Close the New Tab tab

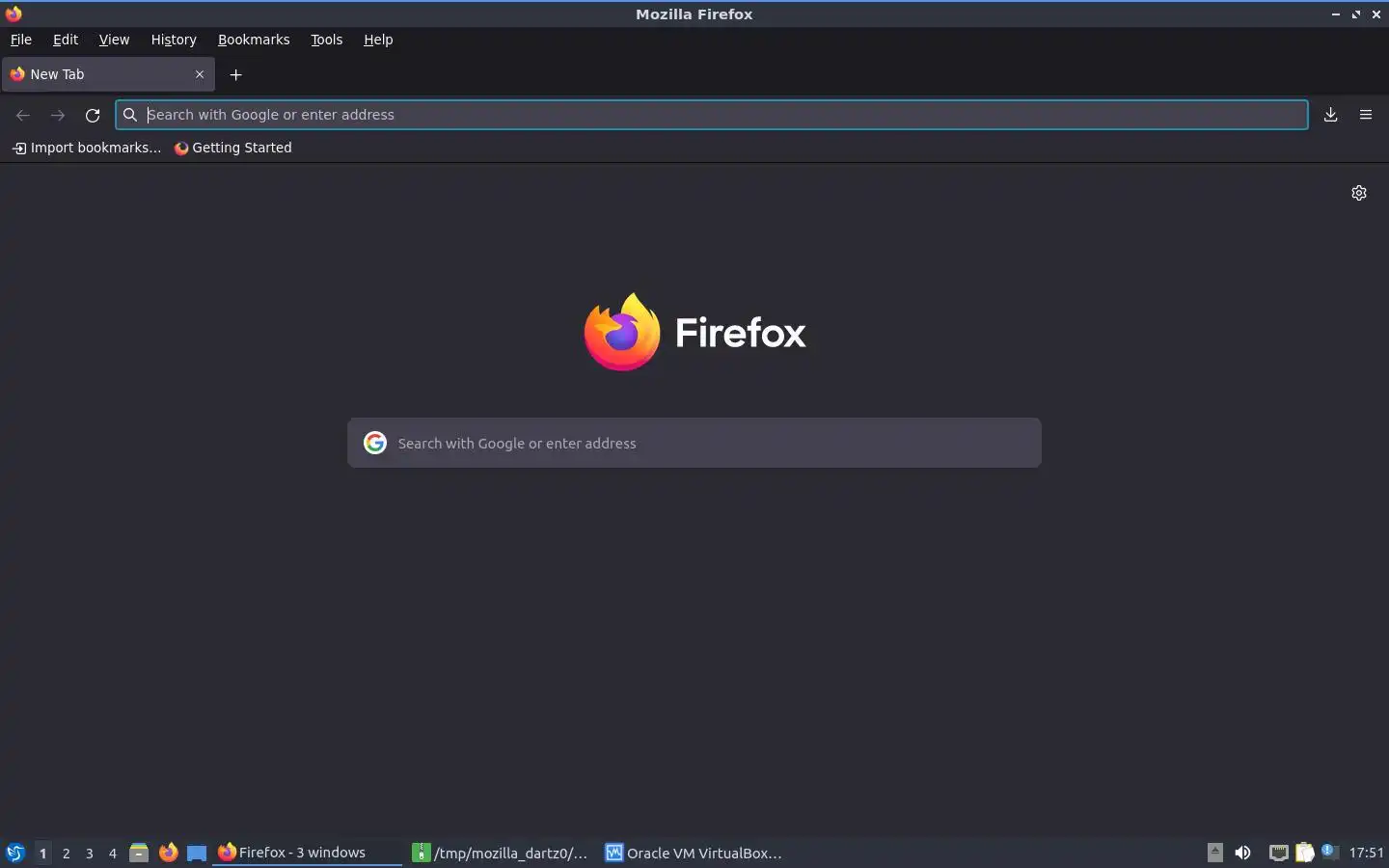click(200, 74)
